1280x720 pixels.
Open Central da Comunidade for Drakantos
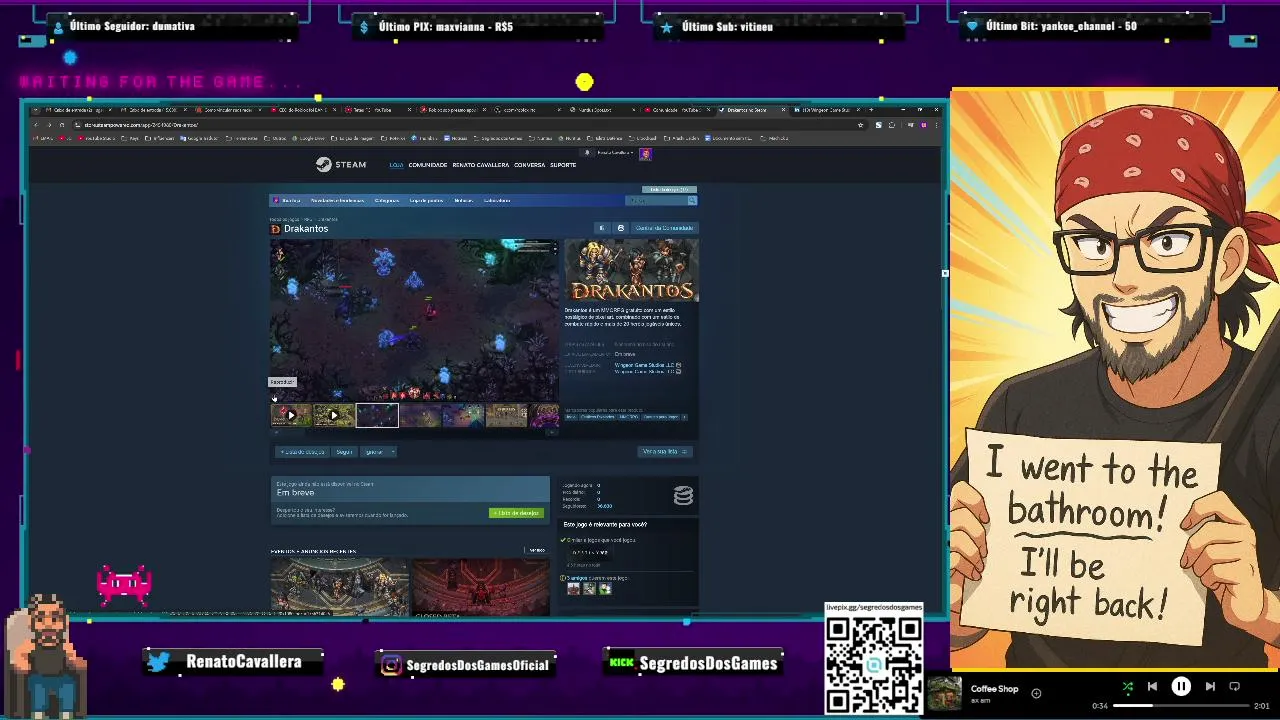point(663,228)
